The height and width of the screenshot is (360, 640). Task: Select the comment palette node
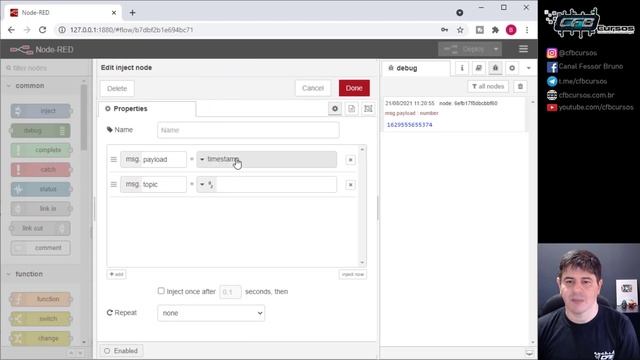pos(41,248)
